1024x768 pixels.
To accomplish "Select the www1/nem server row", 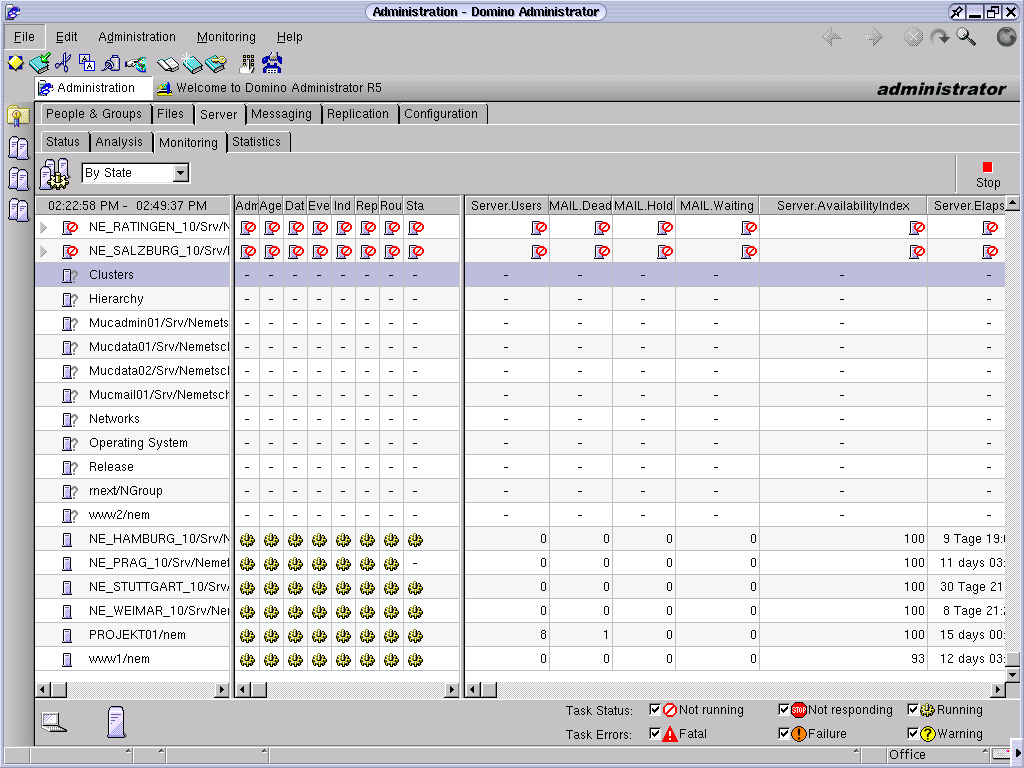I will [x=133, y=660].
